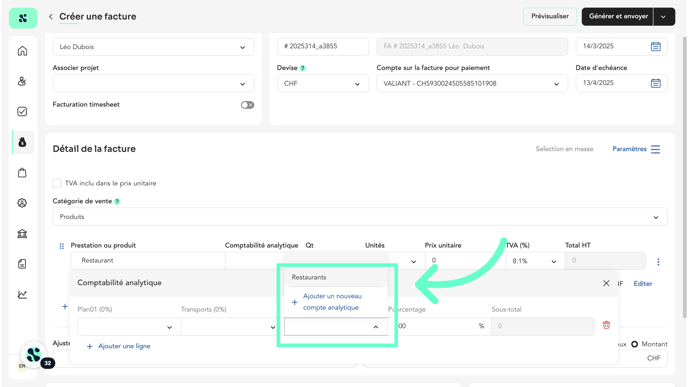Check TVA inclu dans le prix unitaire

tap(57, 183)
